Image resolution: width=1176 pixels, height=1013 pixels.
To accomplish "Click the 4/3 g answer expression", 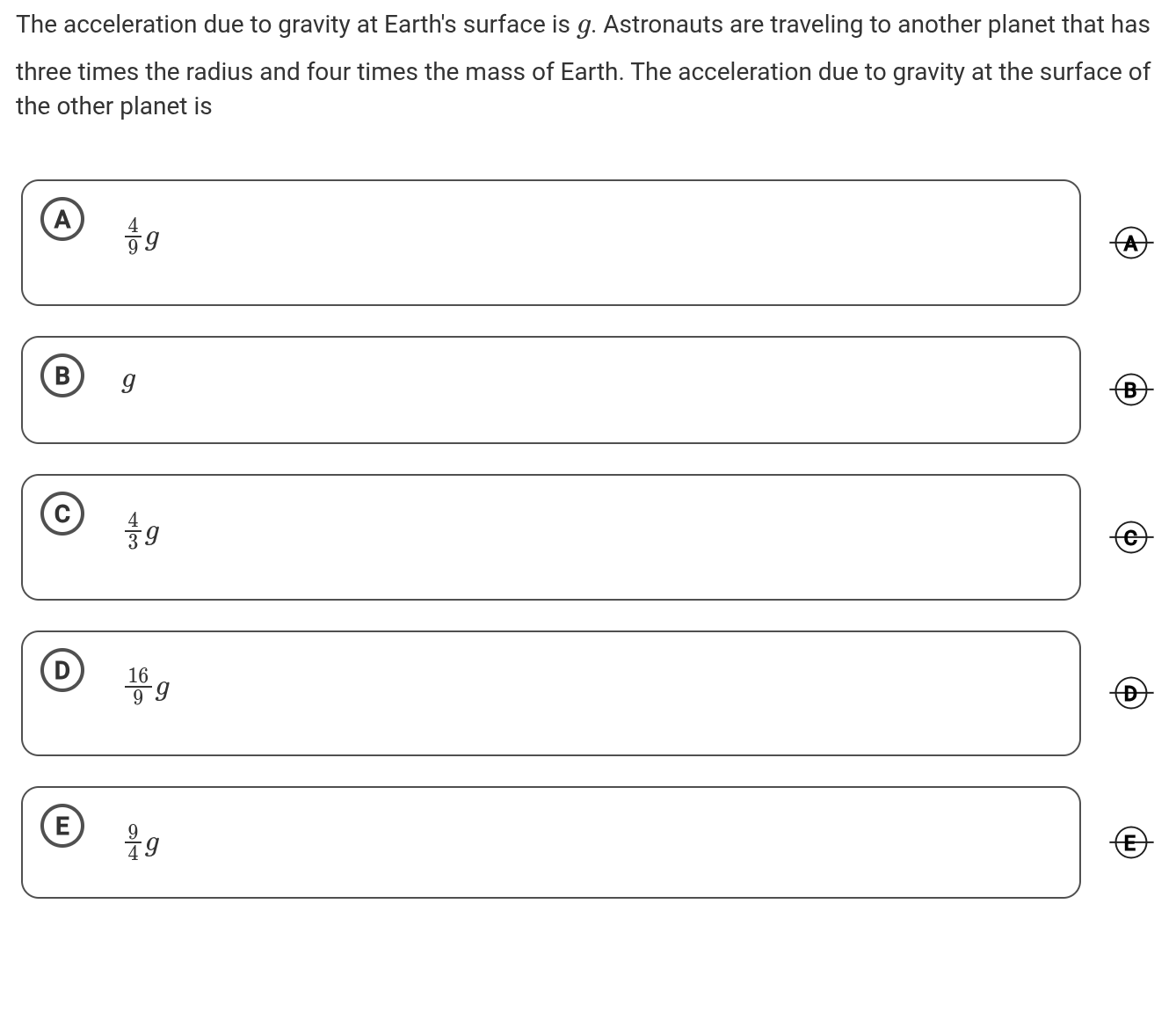I will (142, 531).
